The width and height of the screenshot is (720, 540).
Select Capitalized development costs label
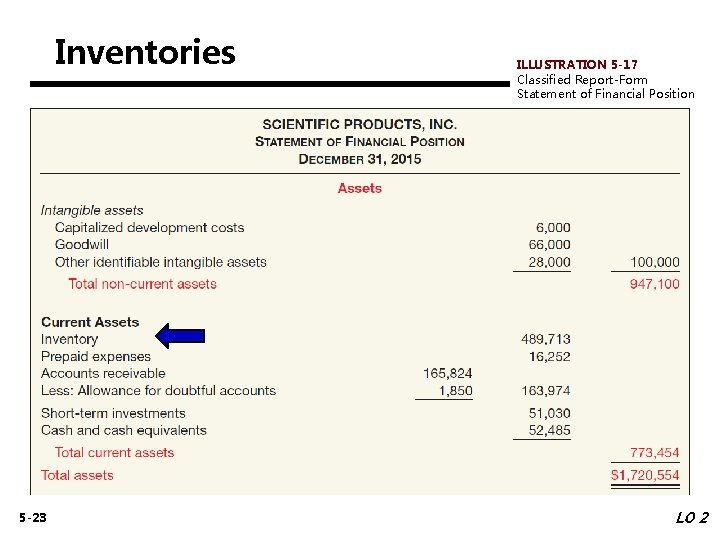[149, 227]
